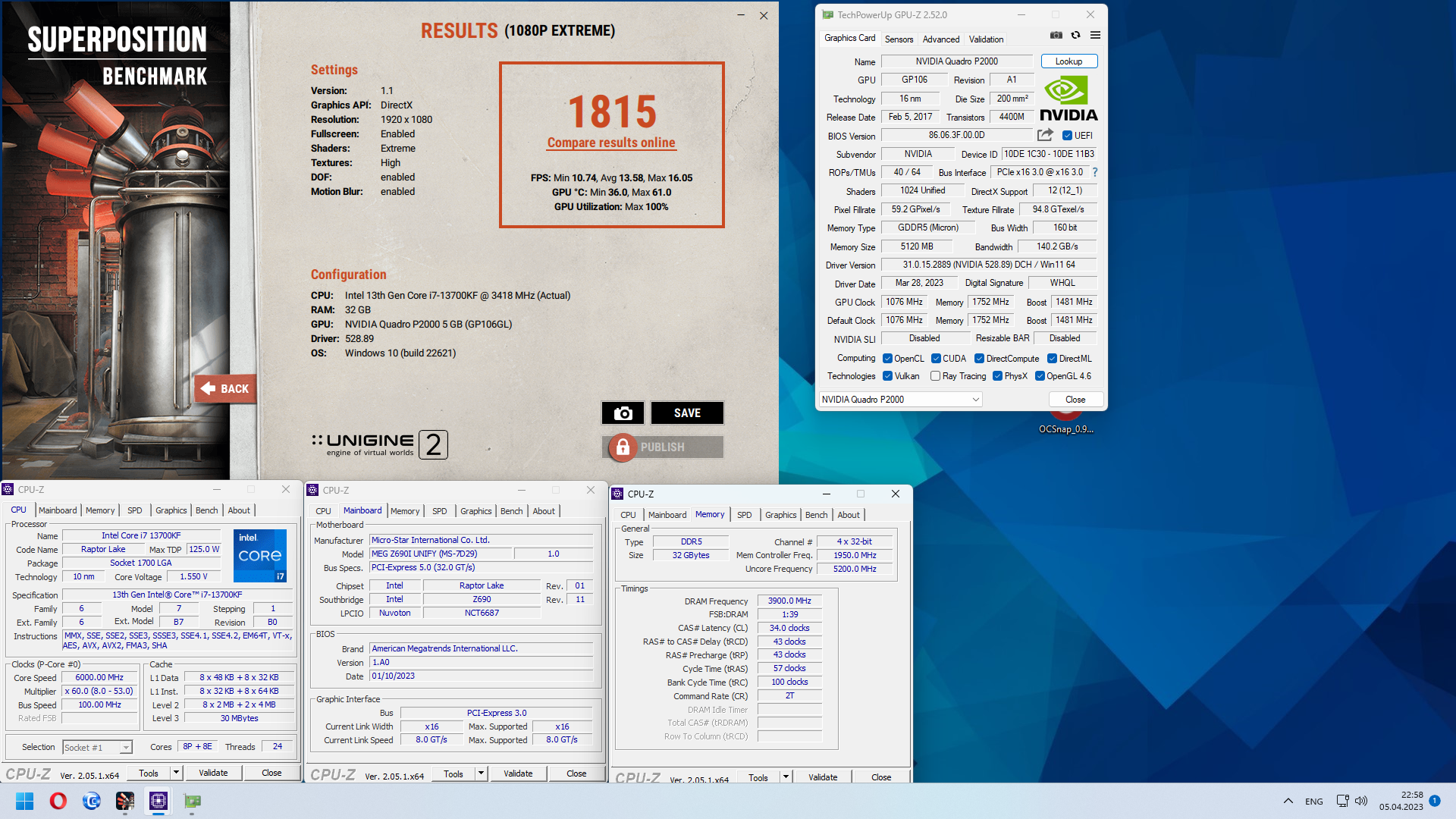
Task: Toggle the Ray Tracing checkbox
Action: pyautogui.click(x=935, y=376)
